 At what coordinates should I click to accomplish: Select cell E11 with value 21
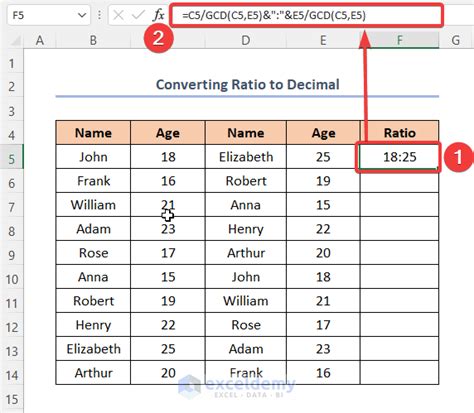[x=323, y=301]
